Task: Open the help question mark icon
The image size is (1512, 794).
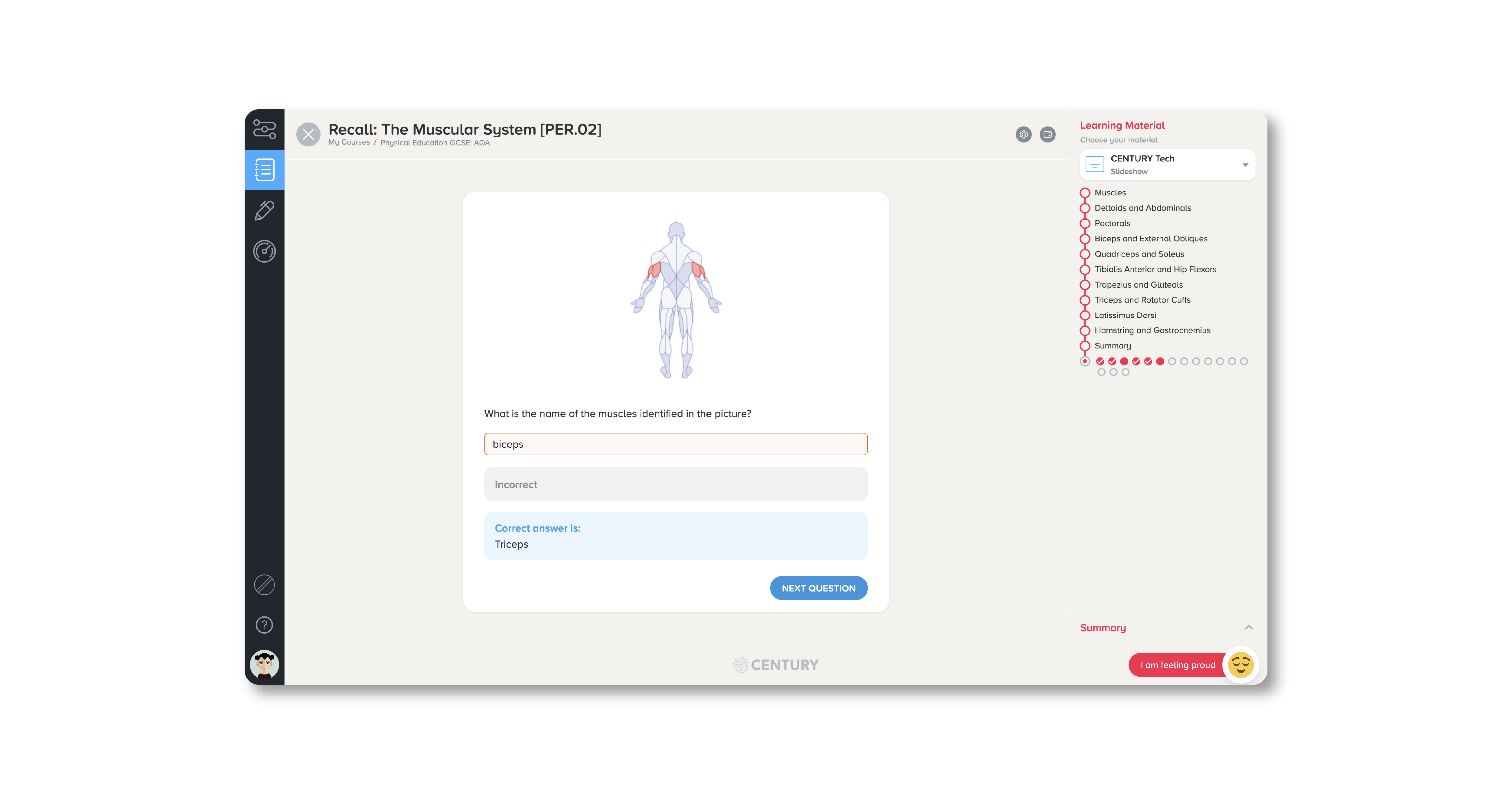Action: pos(264,625)
